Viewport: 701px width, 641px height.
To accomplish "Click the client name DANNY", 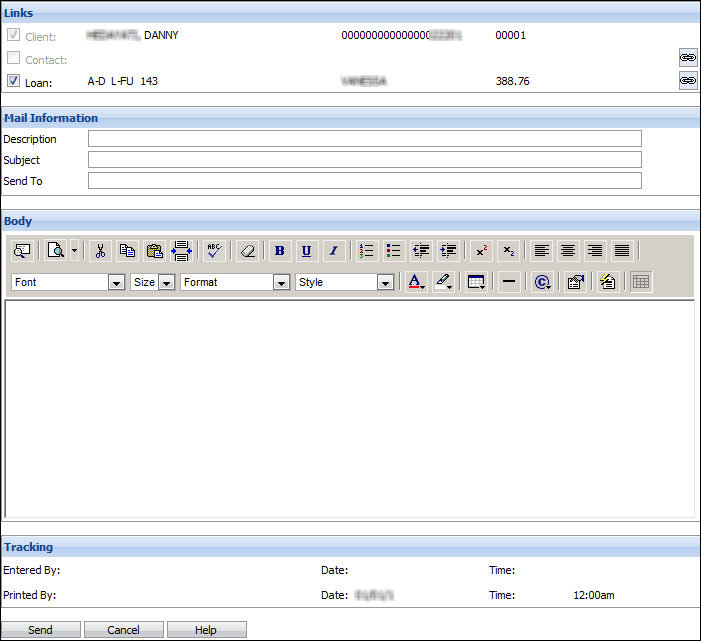I will (x=161, y=35).
